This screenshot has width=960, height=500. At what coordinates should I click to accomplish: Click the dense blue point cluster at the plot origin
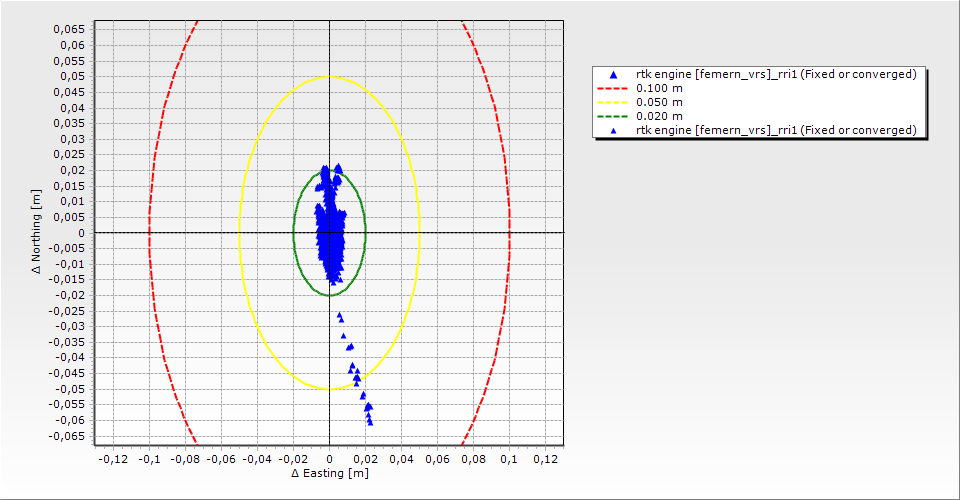[329, 233]
